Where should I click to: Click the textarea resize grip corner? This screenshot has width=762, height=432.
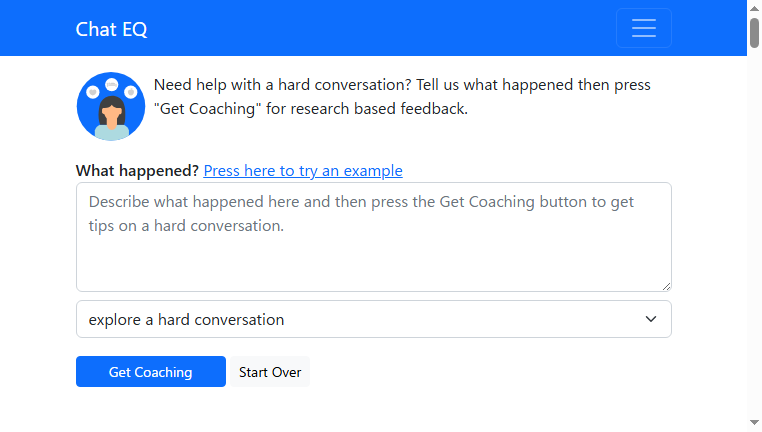click(666, 287)
